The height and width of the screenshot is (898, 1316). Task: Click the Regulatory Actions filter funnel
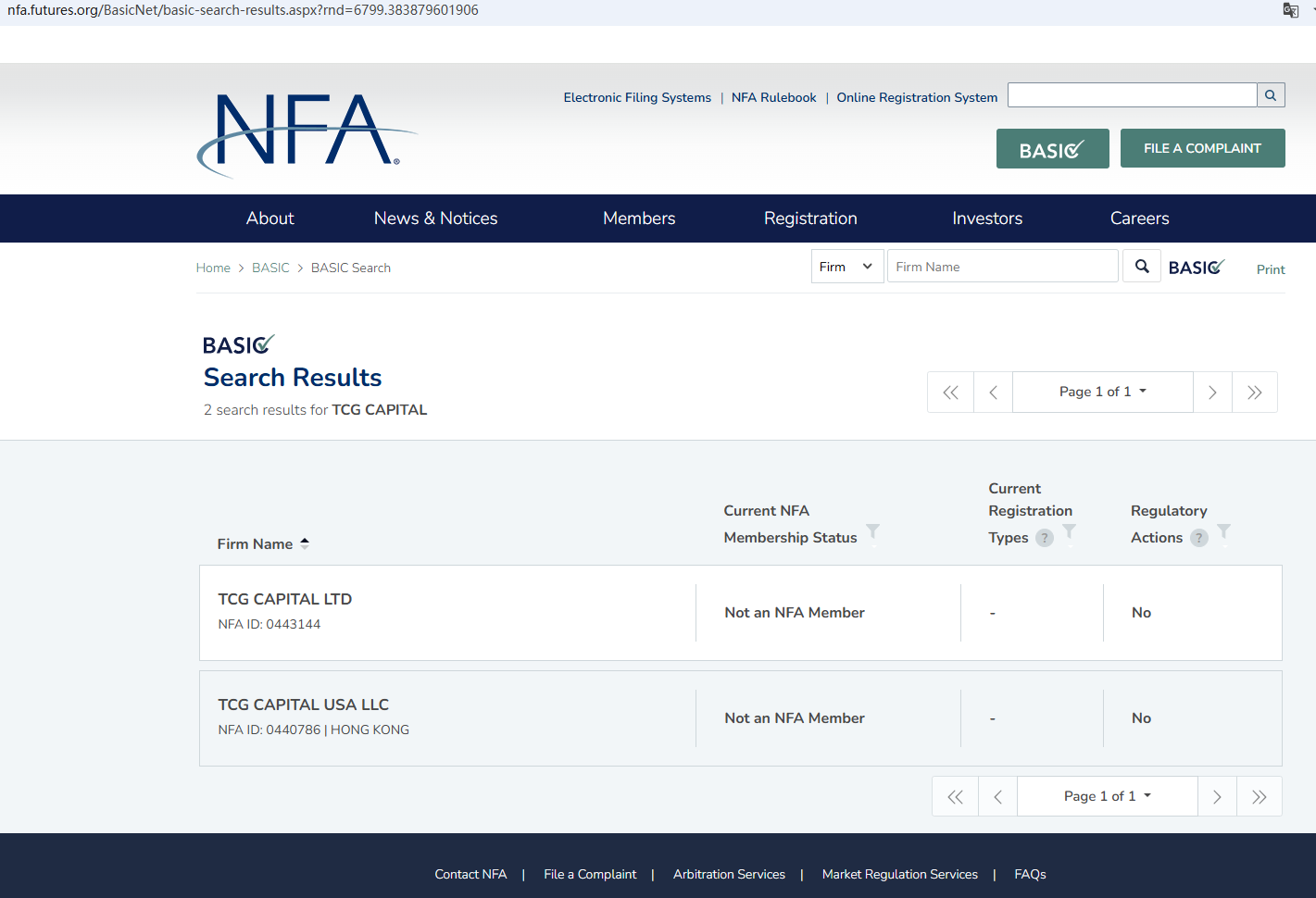pyautogui.click(x=1223, y=531)
